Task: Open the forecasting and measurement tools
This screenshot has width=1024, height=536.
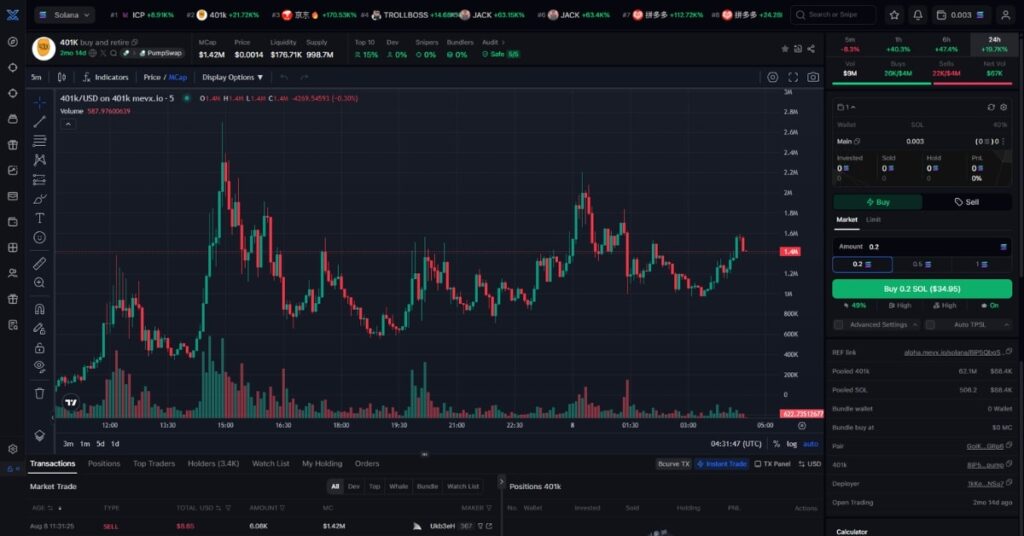Action: (40, 180)
